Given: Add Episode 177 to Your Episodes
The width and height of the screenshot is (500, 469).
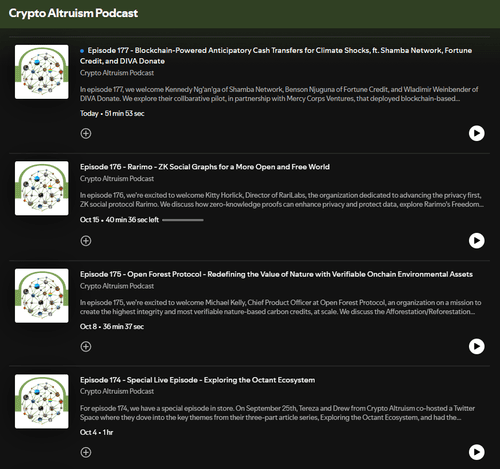Looking at the screenshot, I should tap(86, 133).
